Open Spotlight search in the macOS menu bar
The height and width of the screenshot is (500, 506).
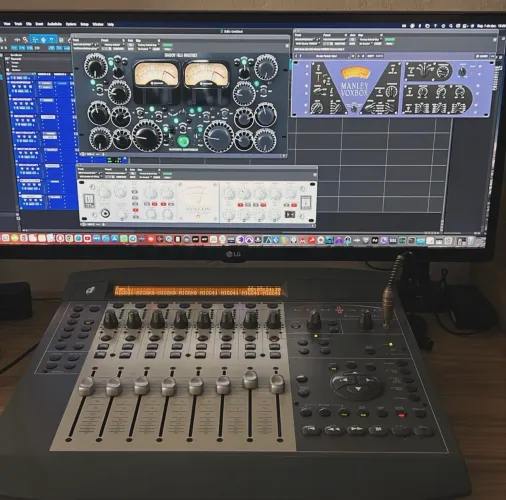coord(450,26)
